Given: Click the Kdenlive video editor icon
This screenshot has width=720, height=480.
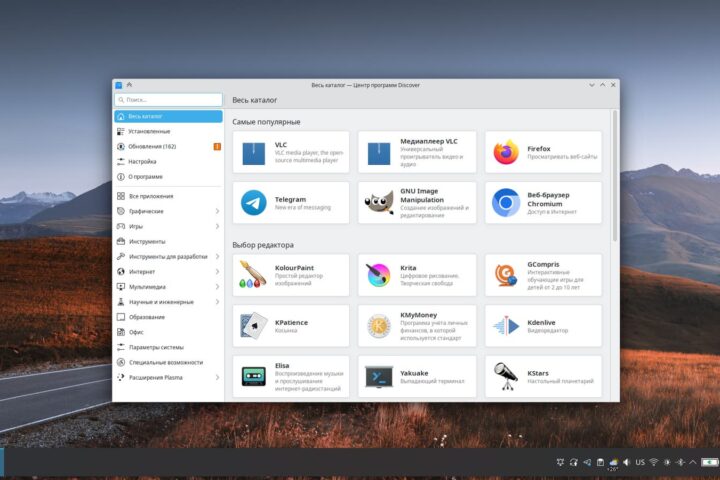Looking at the screenshot, I should click(x=506, y=326).
